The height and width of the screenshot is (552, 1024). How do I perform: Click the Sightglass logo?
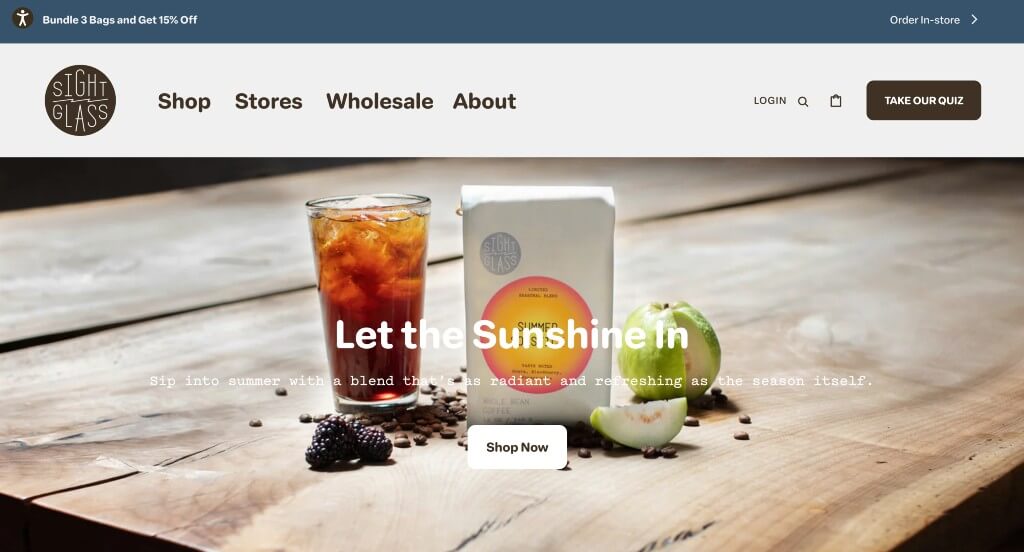coord(80,100)
